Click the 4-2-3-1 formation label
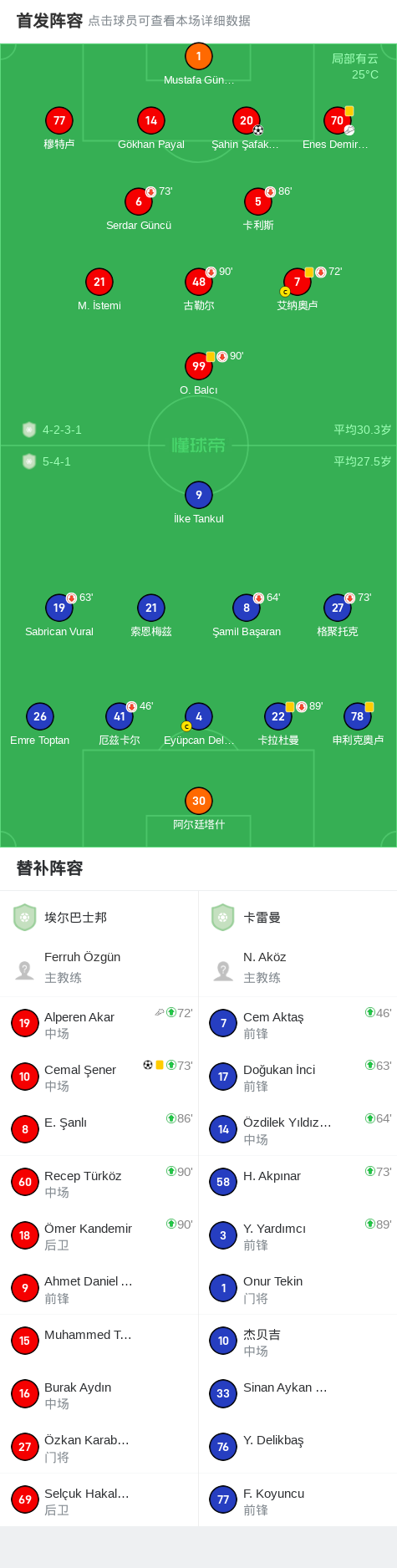The image size is (397, 1568). [62, 430]
